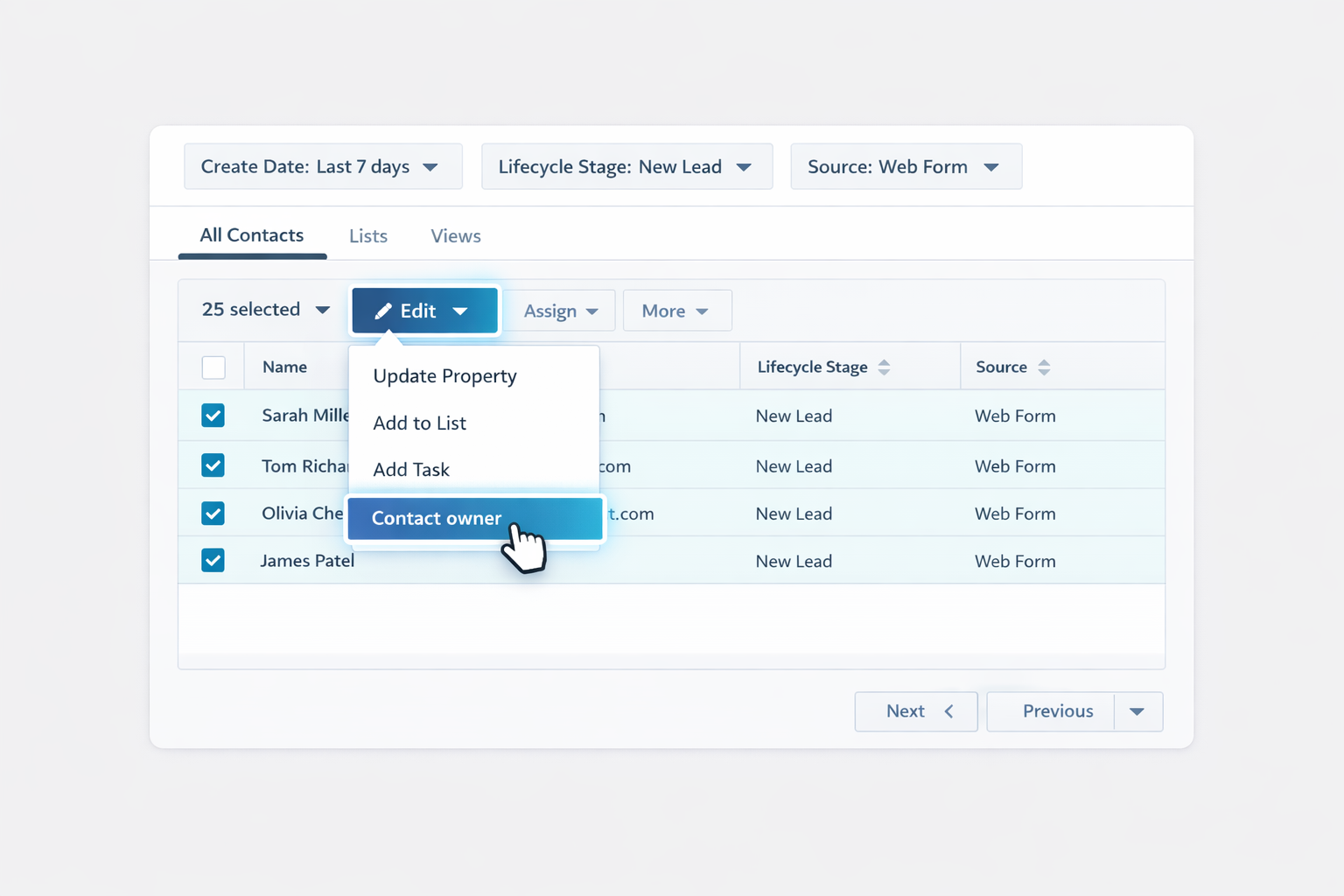Viewport: 1344px width, 896px height.
Task: Click the Next pagination button
Action: [916, 711]
